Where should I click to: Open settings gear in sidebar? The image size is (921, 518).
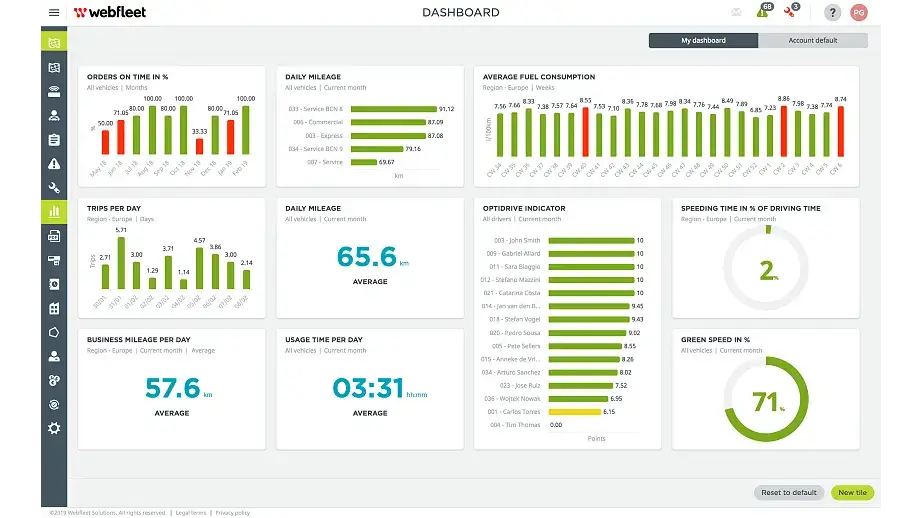pos(54,428)
